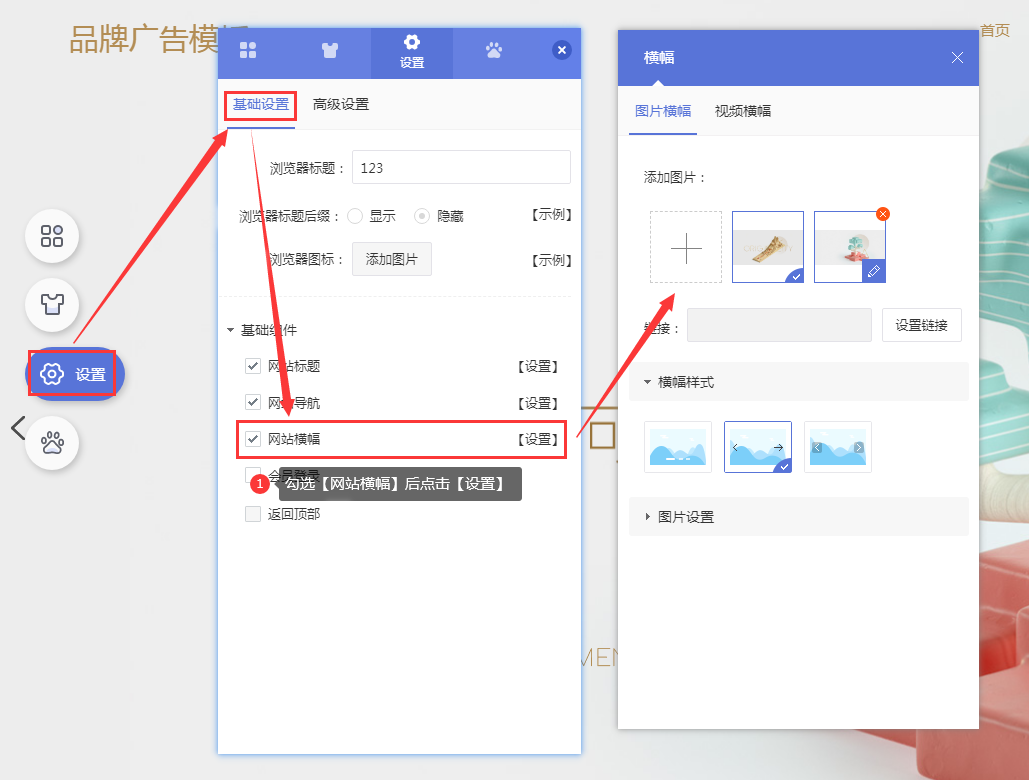Switch to the 高级设置 tab
This screenshot has width=1029, height=780.
point(341,104)
